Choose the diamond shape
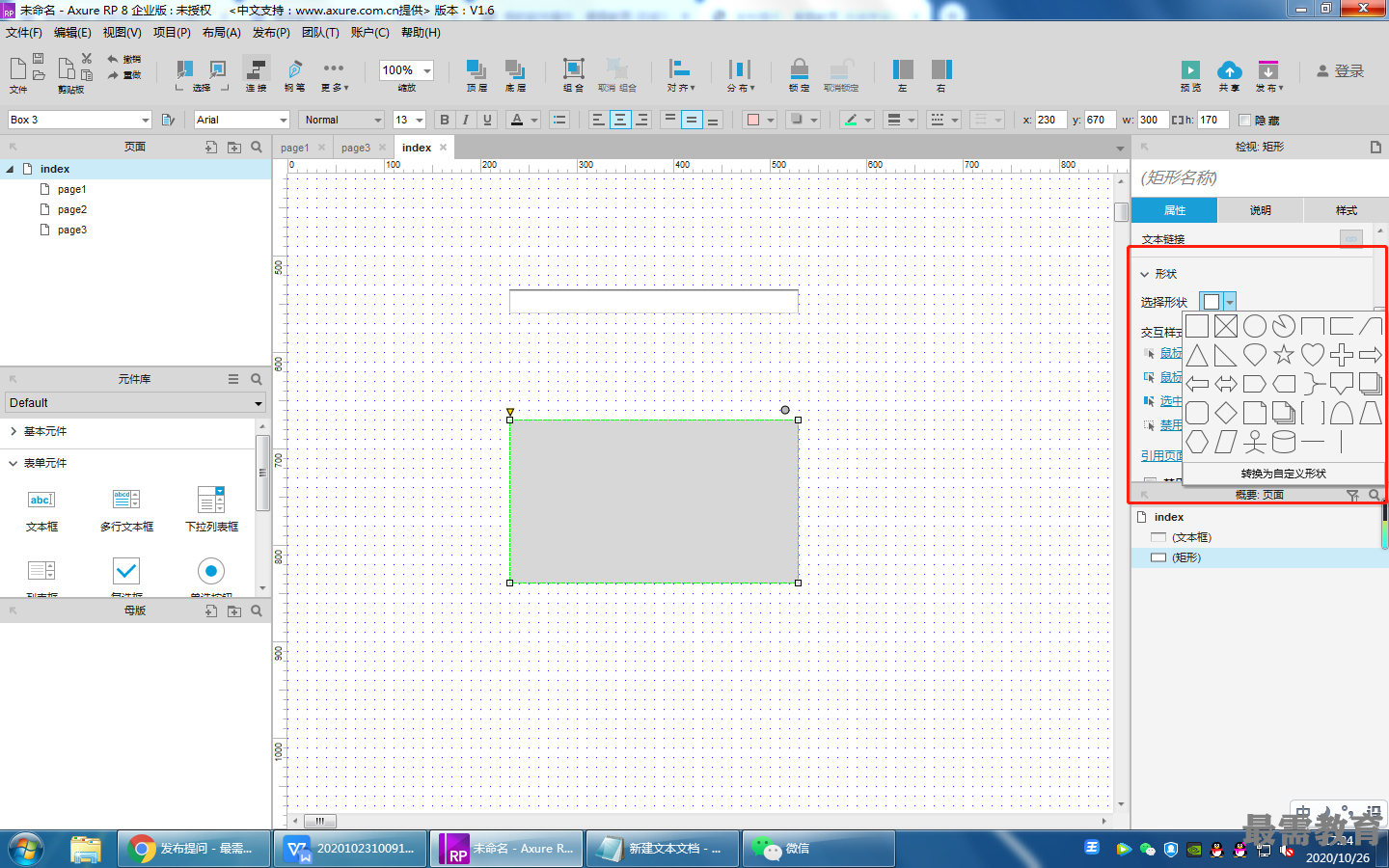The height and width of the screenshot is (868, 1389). [1226, 413]
